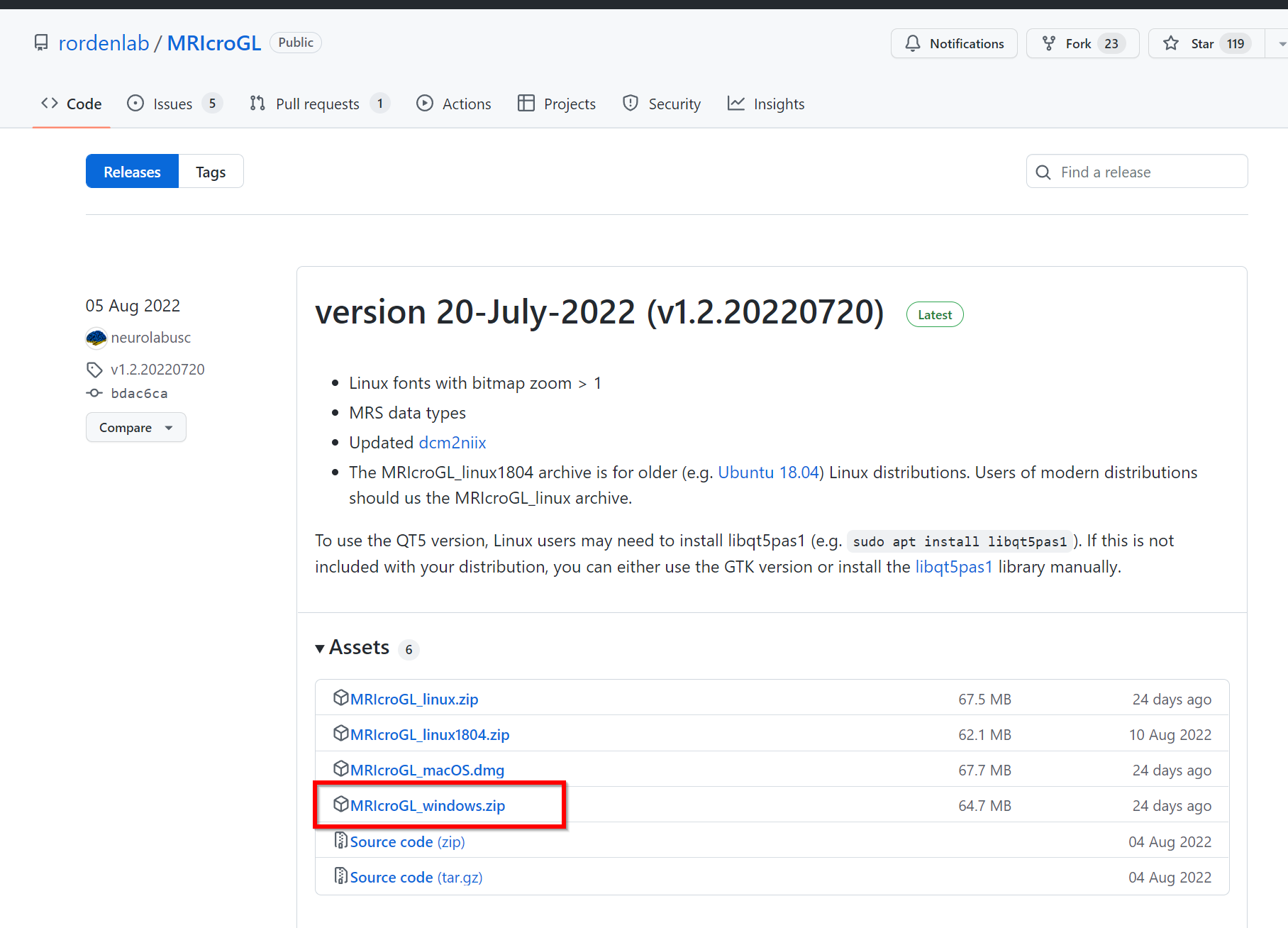Click the neurolabusc avatar image
Image resolution: width=1288 pixels, height=928 pixels.
click(x=96, y=338)
